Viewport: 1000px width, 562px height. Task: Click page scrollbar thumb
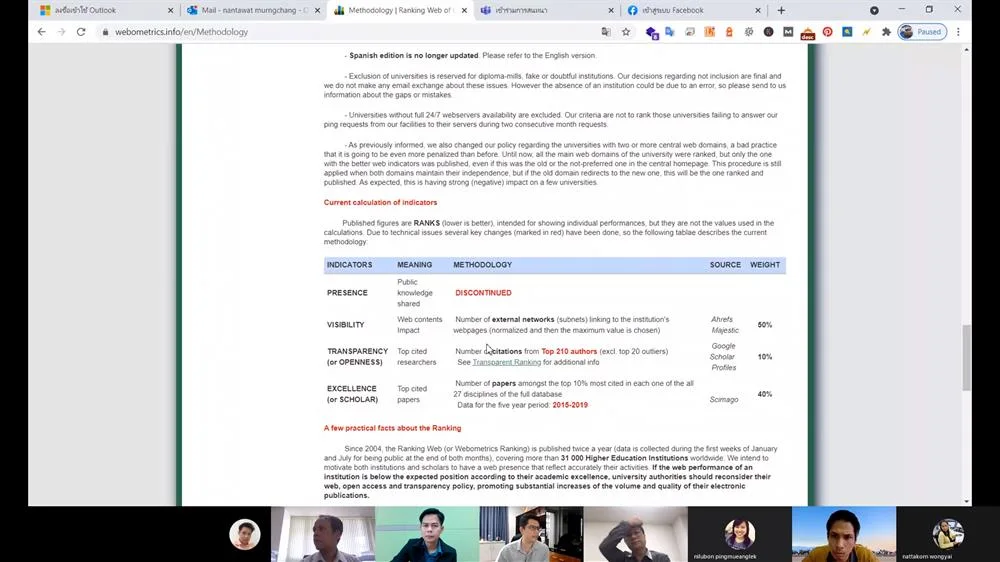click(x=967, y=357)
